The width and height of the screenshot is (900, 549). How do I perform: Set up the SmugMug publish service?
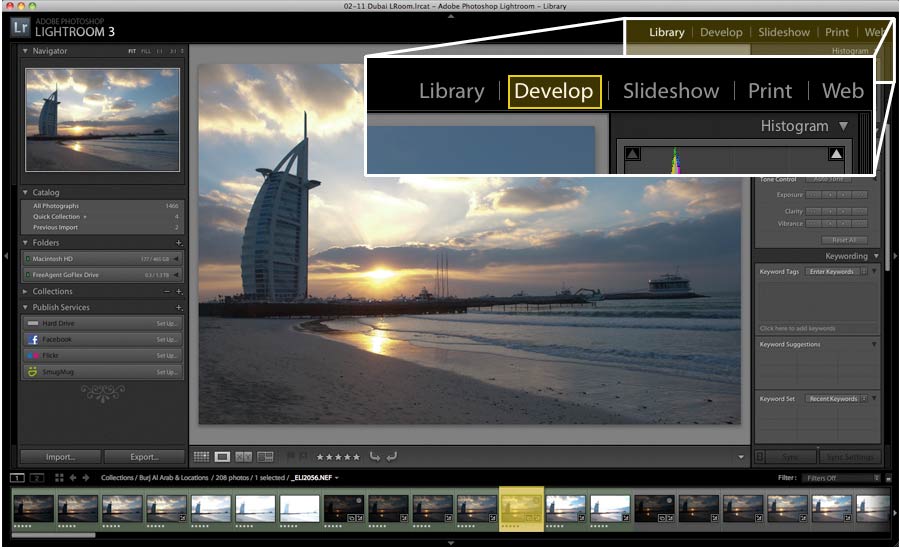click(166, 372)
